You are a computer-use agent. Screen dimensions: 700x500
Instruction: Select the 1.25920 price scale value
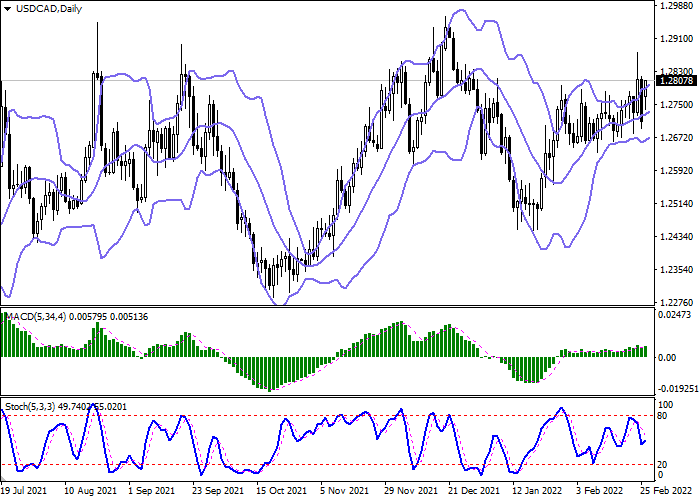(676, 171)
